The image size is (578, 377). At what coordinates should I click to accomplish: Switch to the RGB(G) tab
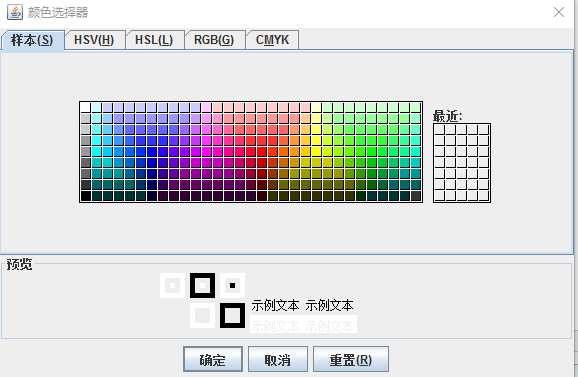click(214, 40)
